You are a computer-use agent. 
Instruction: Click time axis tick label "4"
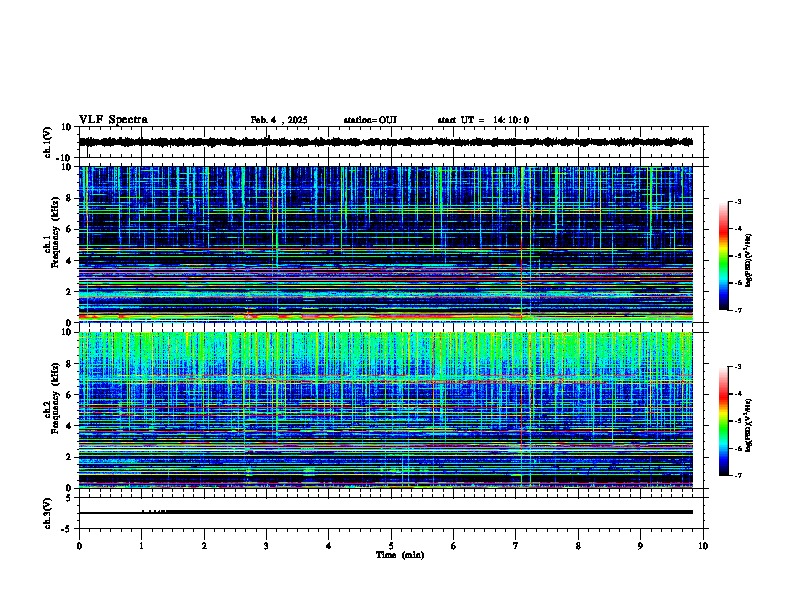(x=328, y=546)
